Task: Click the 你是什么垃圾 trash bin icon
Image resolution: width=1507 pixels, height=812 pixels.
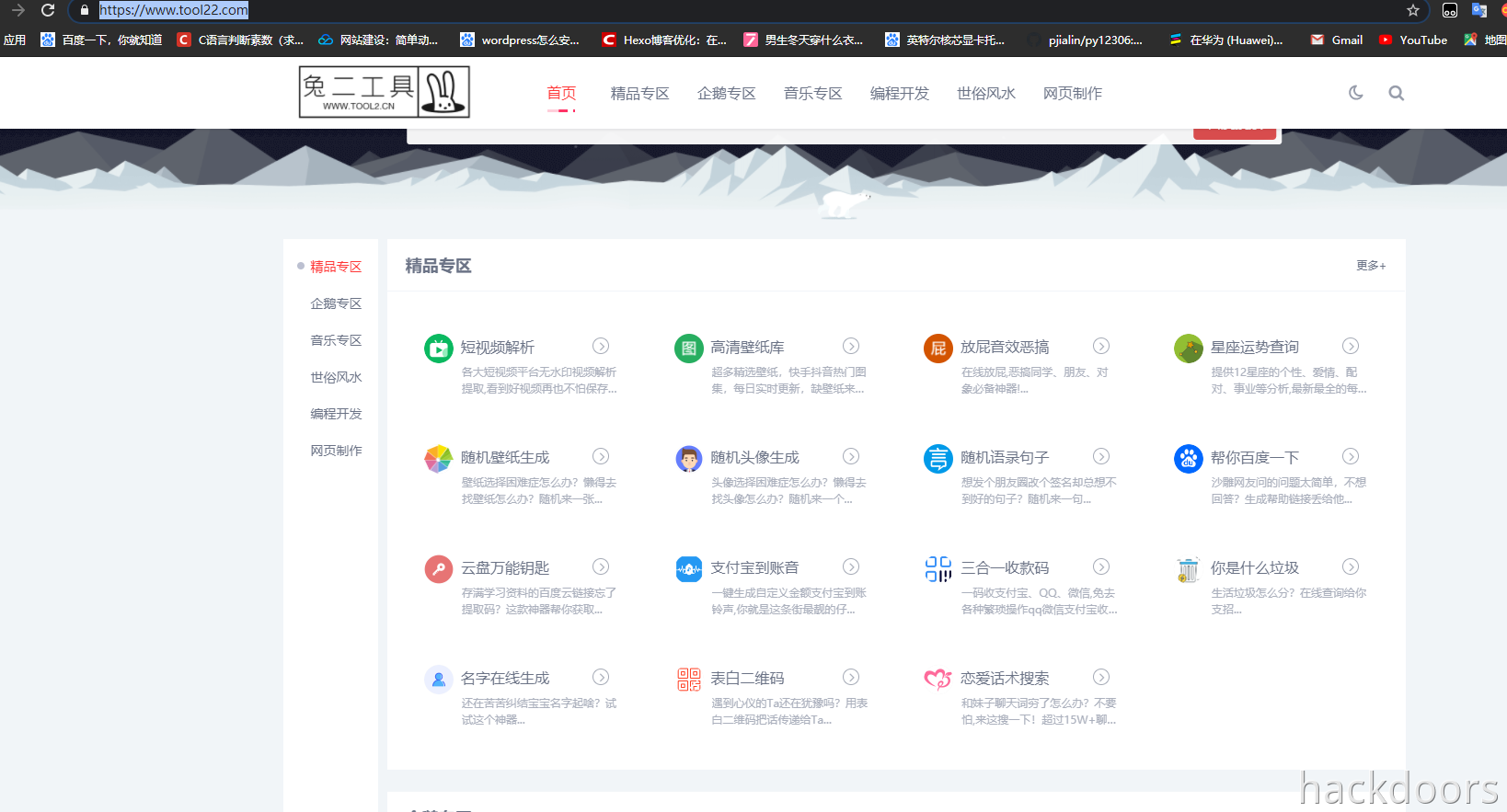Action: [1189, 569]
